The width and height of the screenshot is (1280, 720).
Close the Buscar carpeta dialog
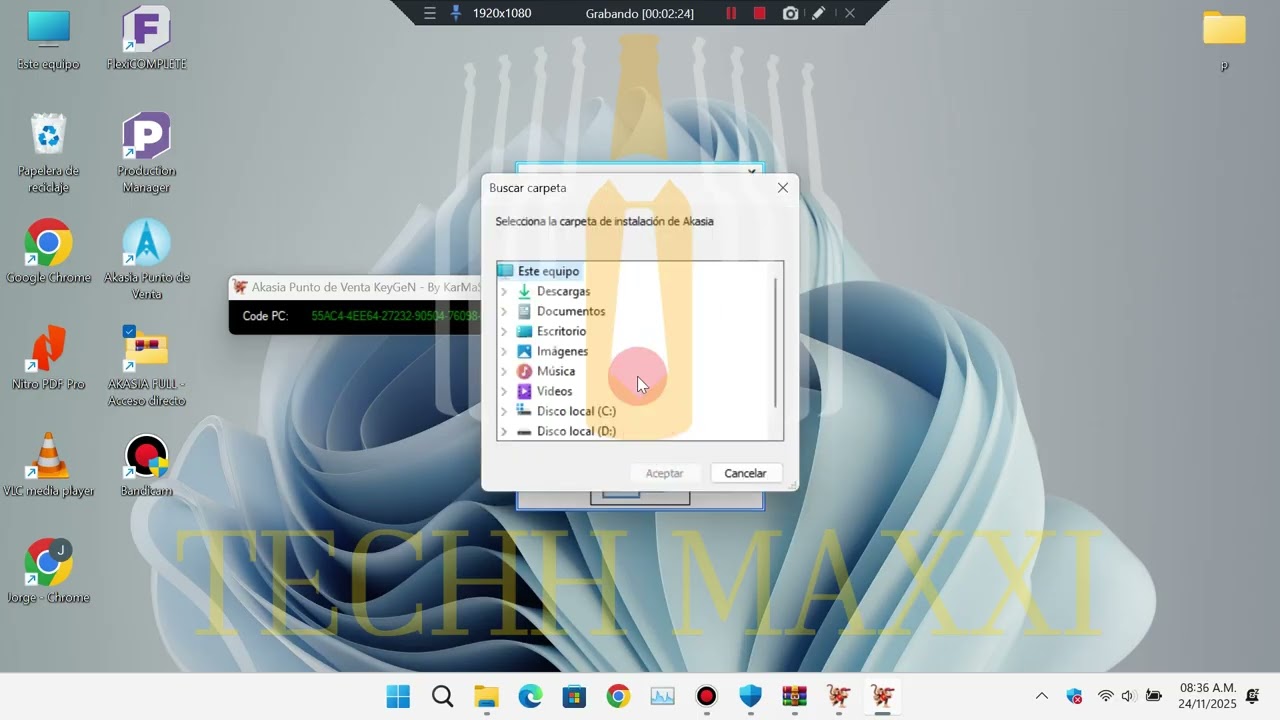(783, 188)
